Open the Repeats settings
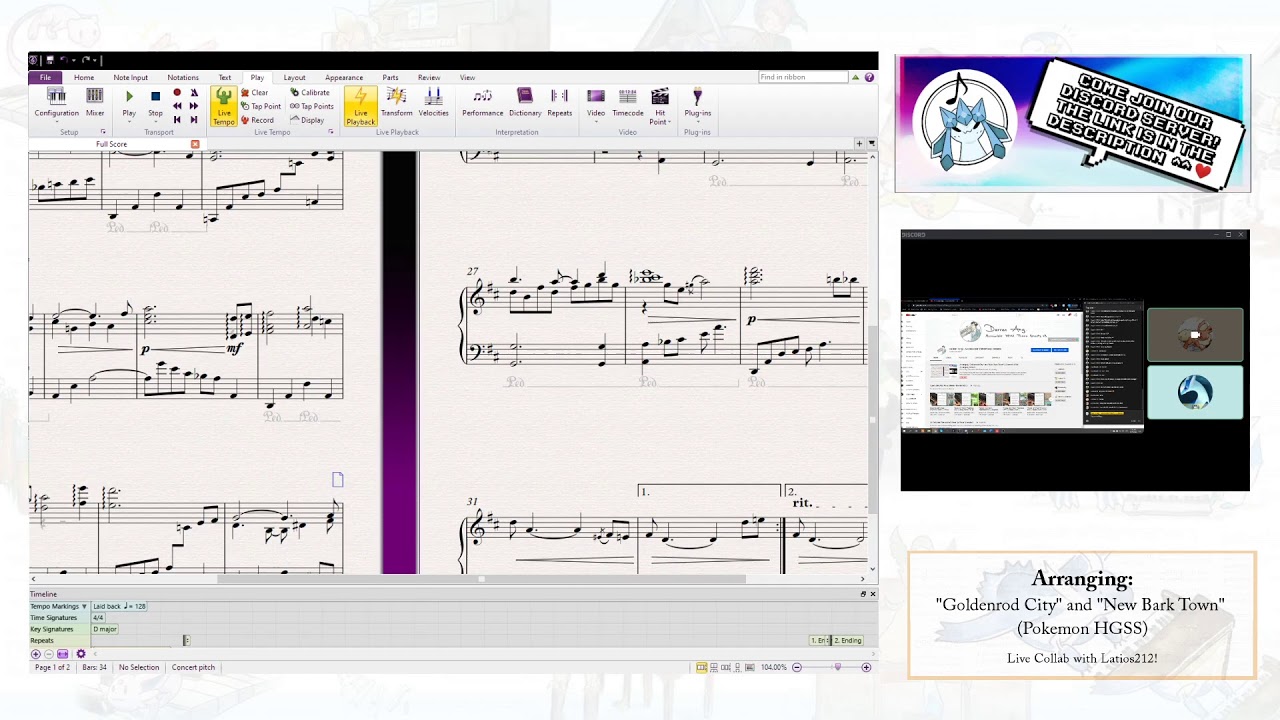 (x=559, y=102)
